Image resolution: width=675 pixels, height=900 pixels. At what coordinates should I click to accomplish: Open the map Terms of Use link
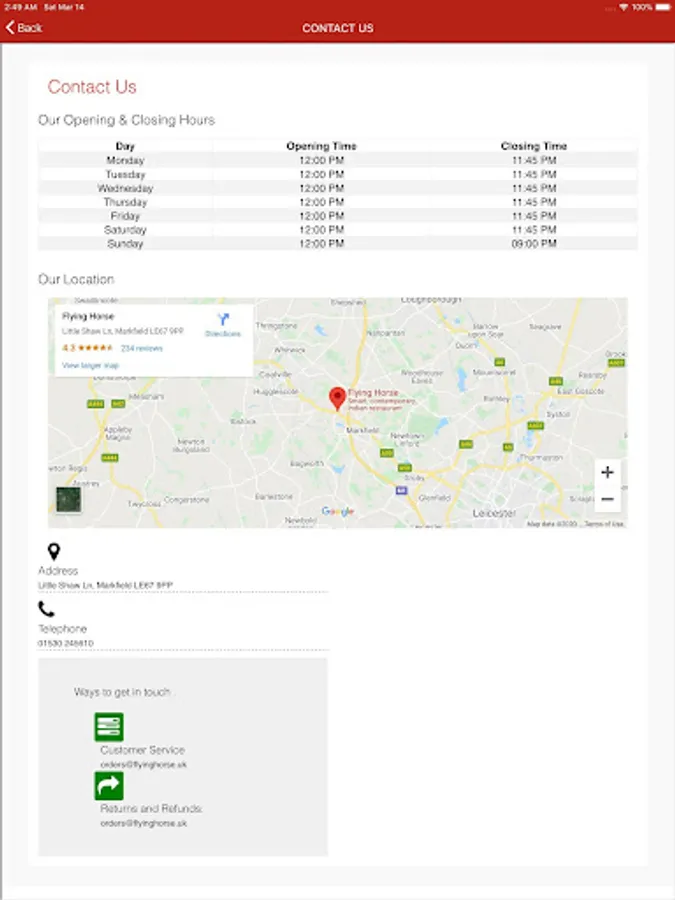604,524
